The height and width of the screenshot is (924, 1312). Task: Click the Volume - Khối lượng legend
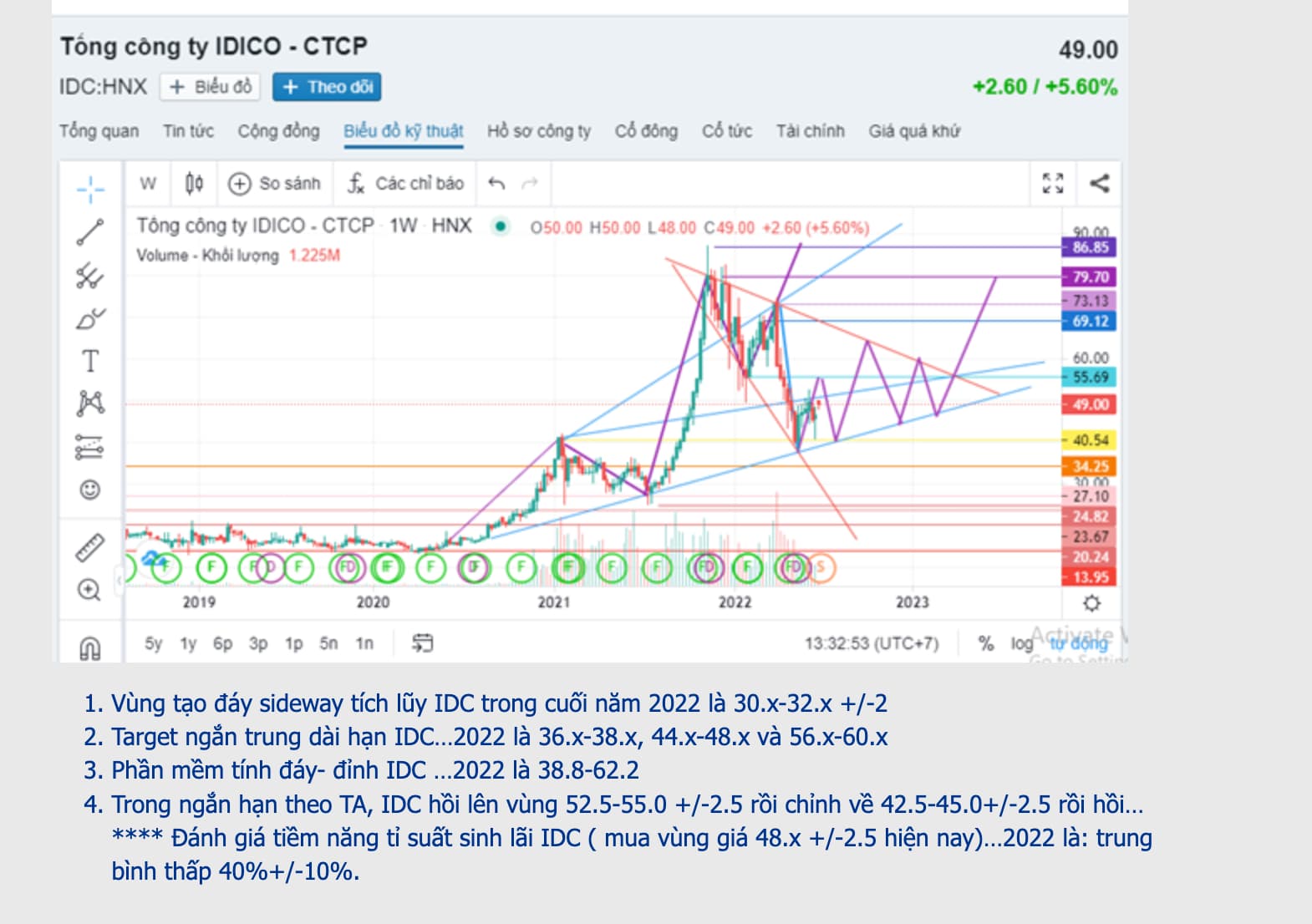pyautogui.click(x=207, y=256)
